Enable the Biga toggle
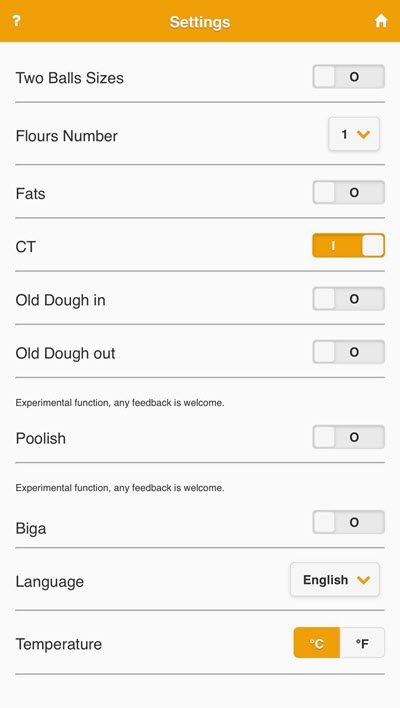400x708 pixels. tap(349, 522)
